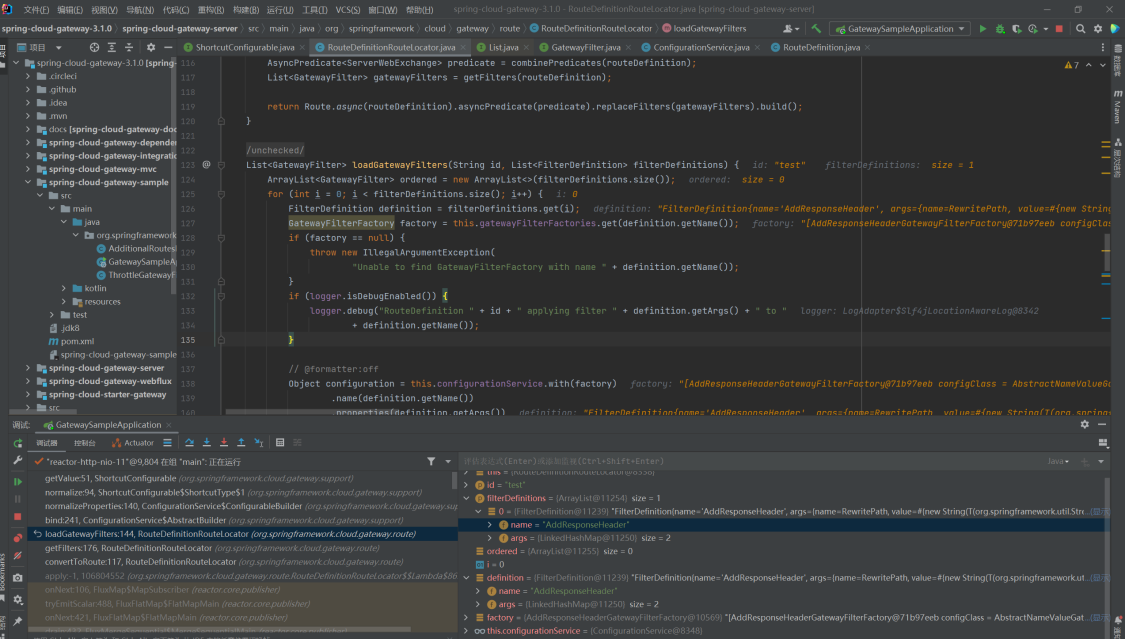Expand the kotlin folder
1125x639 pixels.
click(x=64, y=288)
